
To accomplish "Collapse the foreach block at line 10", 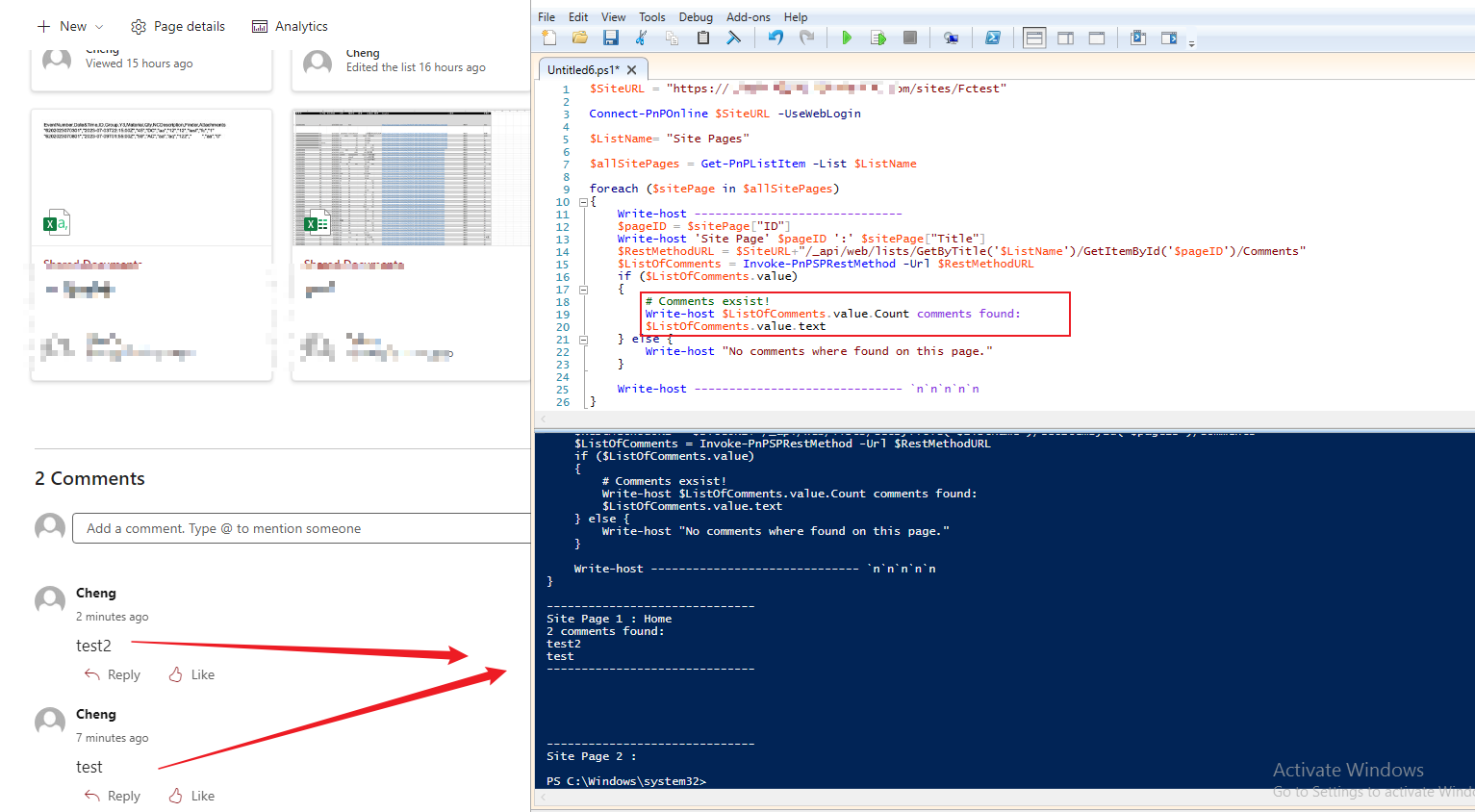I will coord(583,202).
